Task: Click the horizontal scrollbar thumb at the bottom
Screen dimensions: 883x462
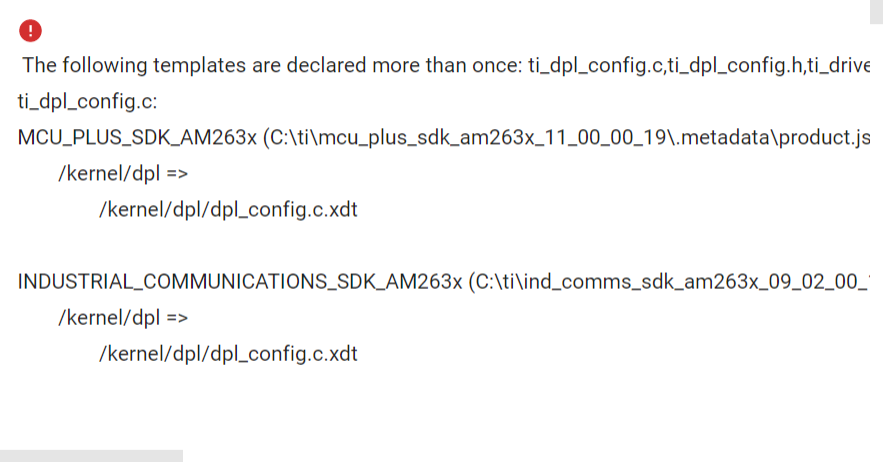Action: pyautogui.click(x=91, y=456)
